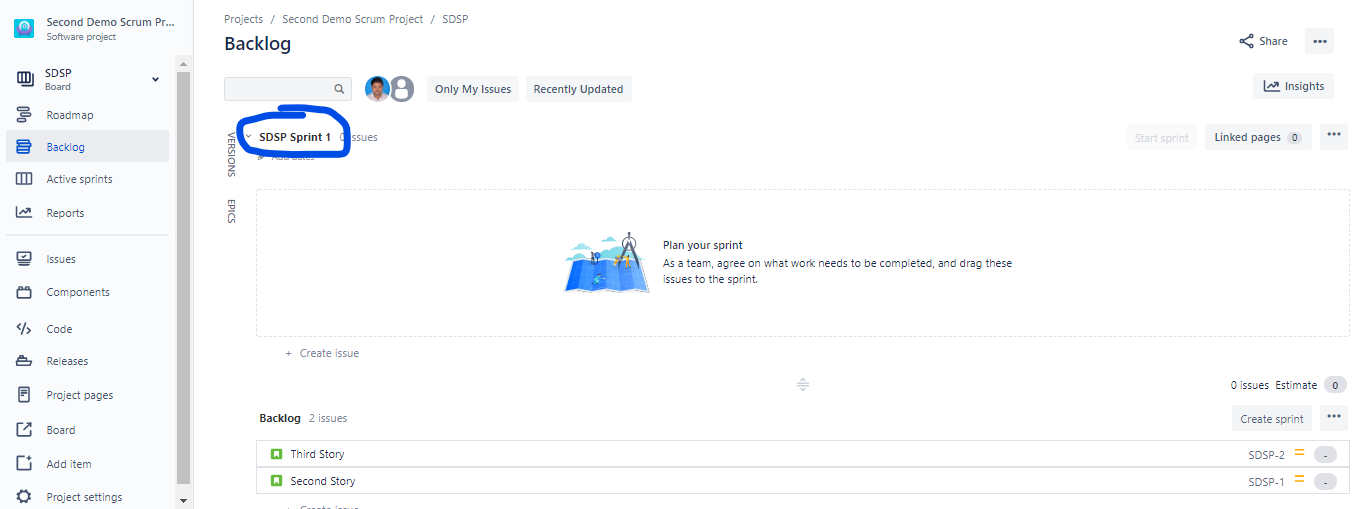Click the SDSP Sprint 1 name
Screen dimensions: 1358x509
[x=295, y=137]
